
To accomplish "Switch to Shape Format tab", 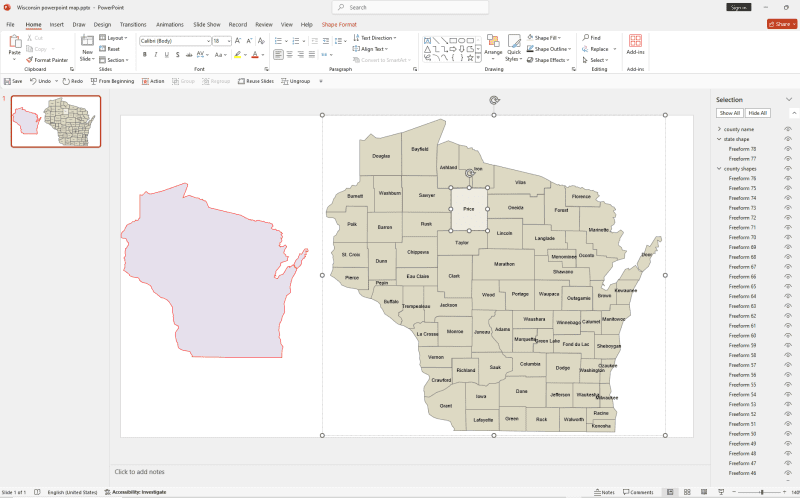I will pyautogui.click(x=339, y=24).
